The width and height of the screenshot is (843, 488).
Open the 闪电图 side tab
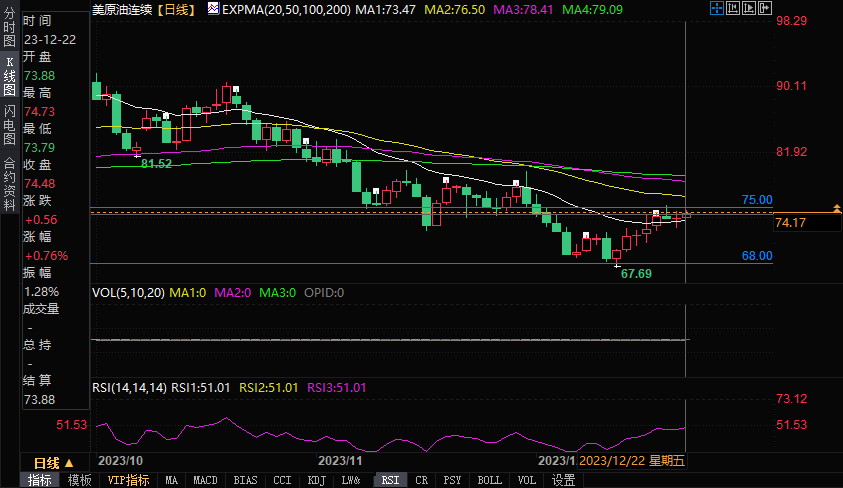[9, 125]
